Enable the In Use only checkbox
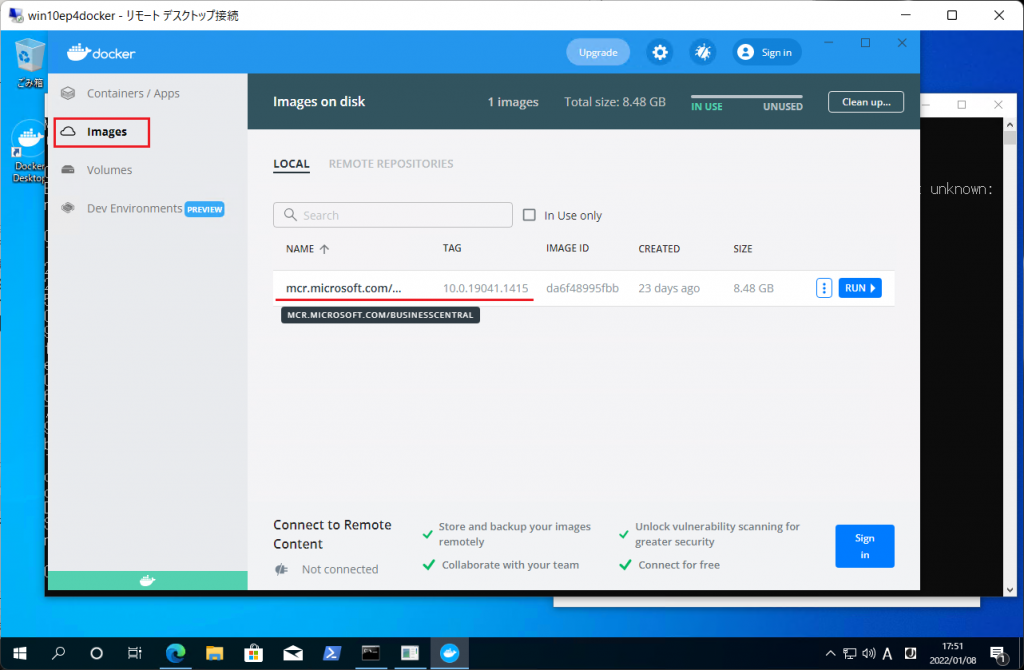This screenshot has height=670, width=1024. pyautogui.click(x=529, y=215)
